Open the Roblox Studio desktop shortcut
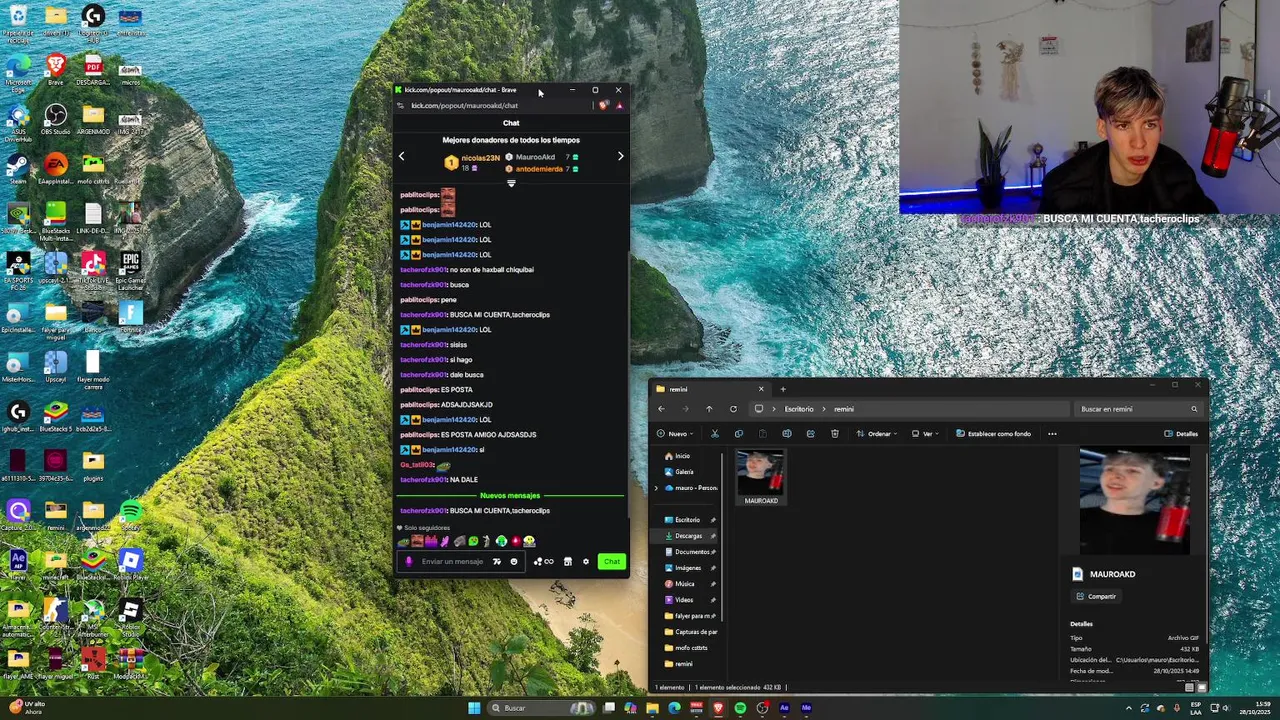 point(130,615)
